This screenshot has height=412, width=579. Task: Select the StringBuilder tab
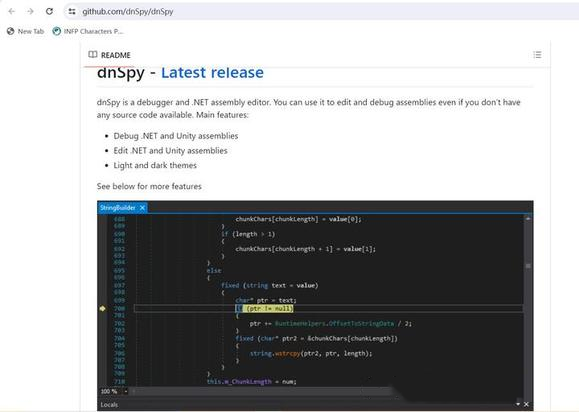click(118, 208)
